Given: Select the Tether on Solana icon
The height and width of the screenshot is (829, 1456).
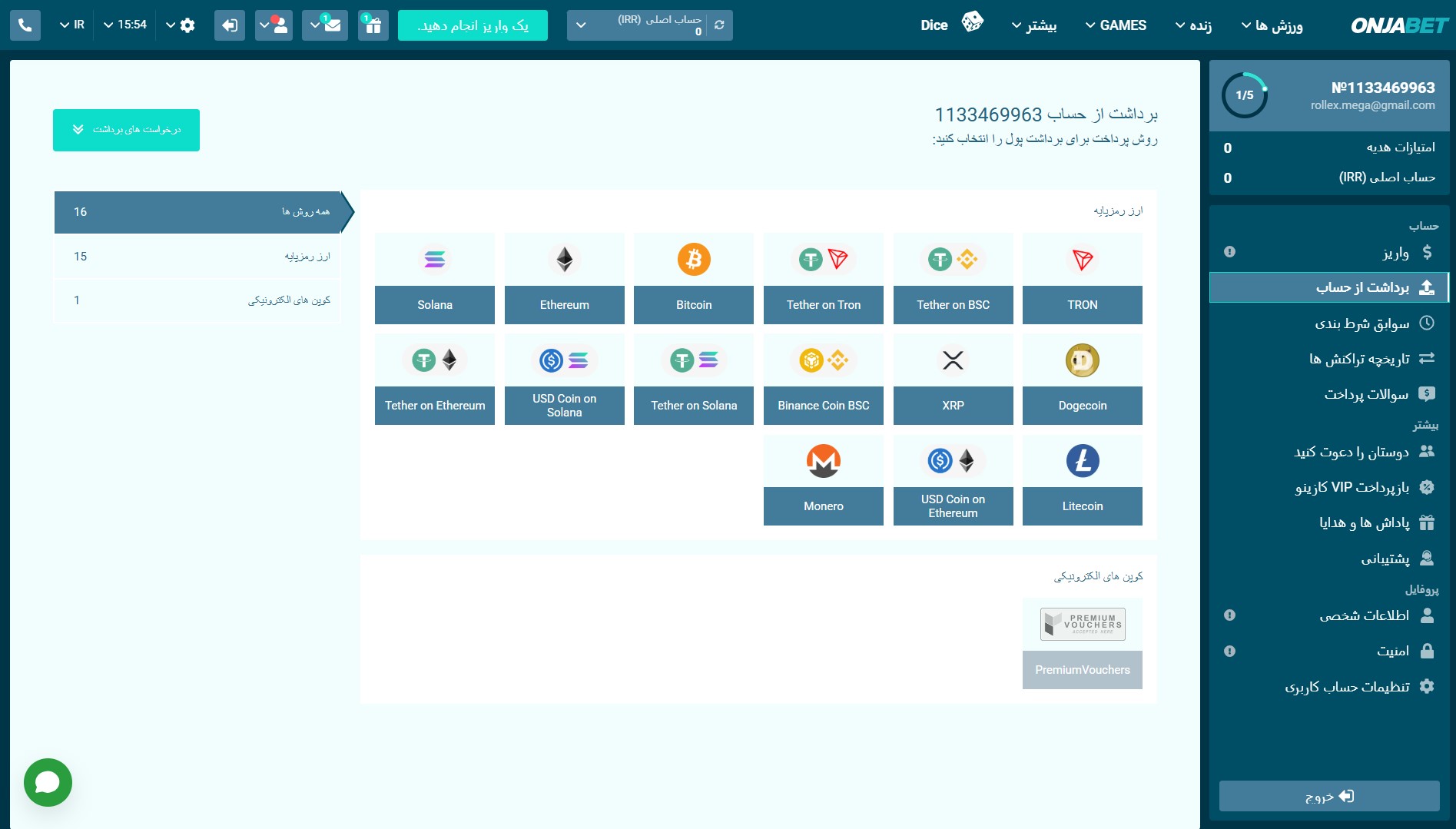Looking at the screenshot, I should click(x=694, y=360).
